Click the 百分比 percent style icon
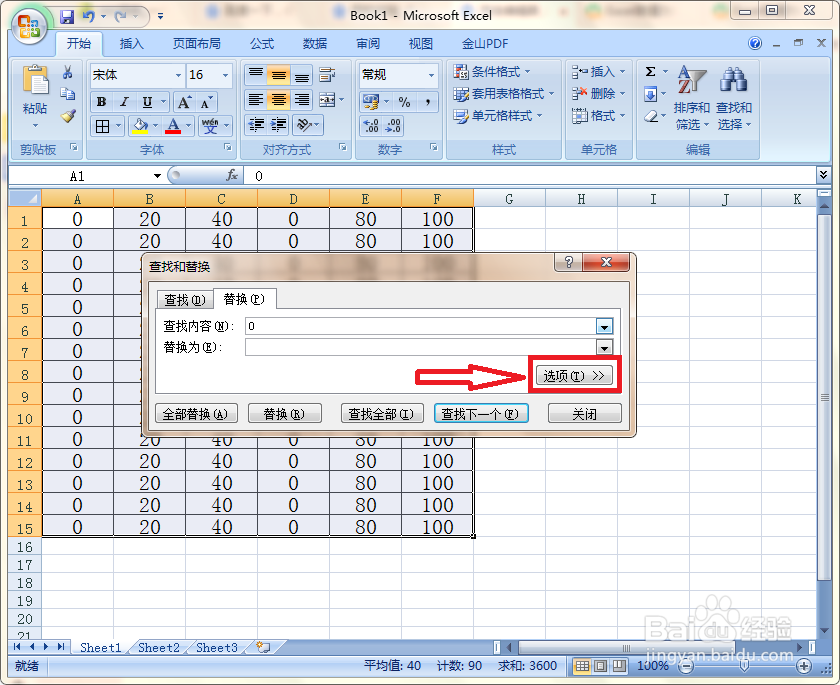Image resolution: width=840 pixels, height=685 pixels. 405,102
